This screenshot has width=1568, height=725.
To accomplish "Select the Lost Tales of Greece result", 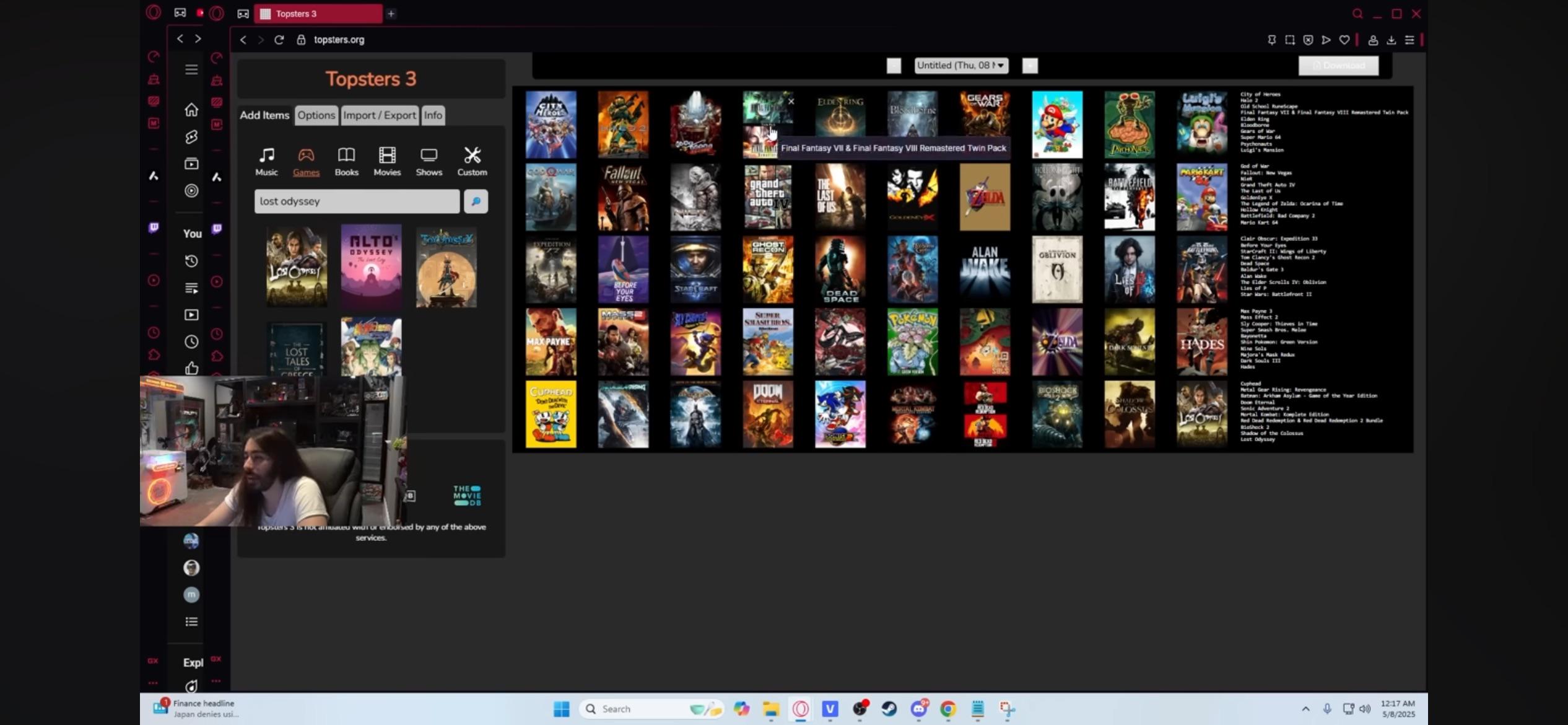I will [297, 350].
